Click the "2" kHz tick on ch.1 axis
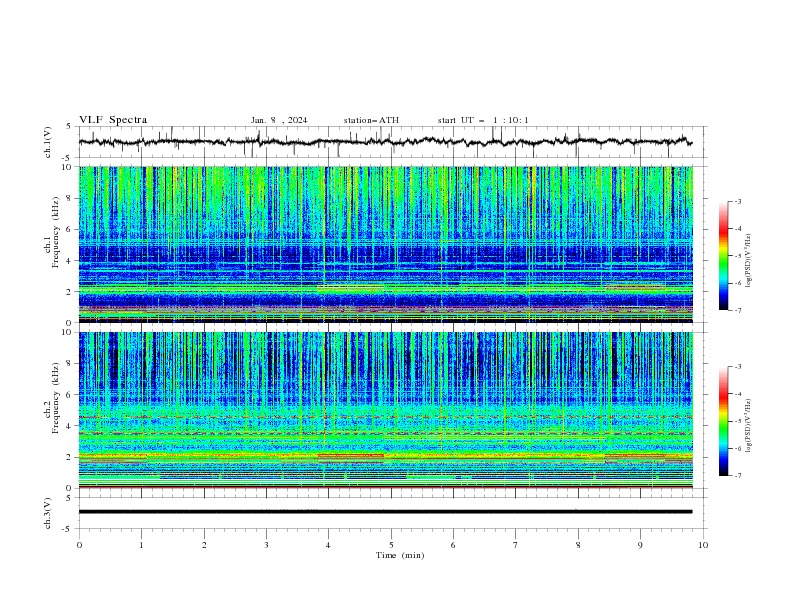This screenshot has height=612, width=792. 69,292
